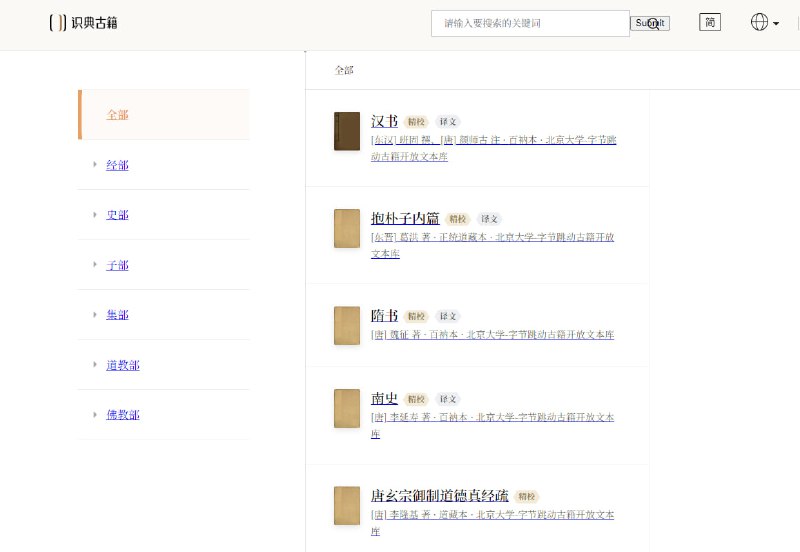Screen dimensions: 800x552
Task: Expand the 史部 category arrow
Action: point(95,215)
